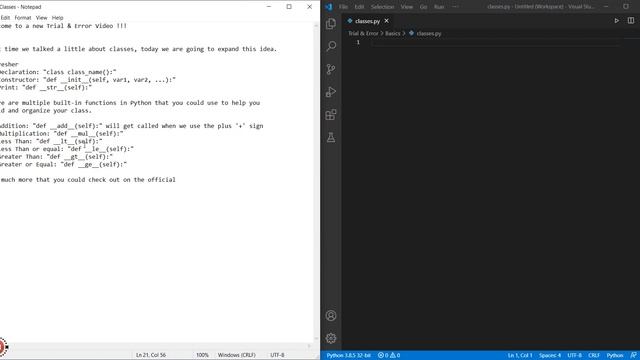This screenshot has width=640, height=360.
Task: Click 100% zoom in Notepad status bar
Action: tap(202, 355)
